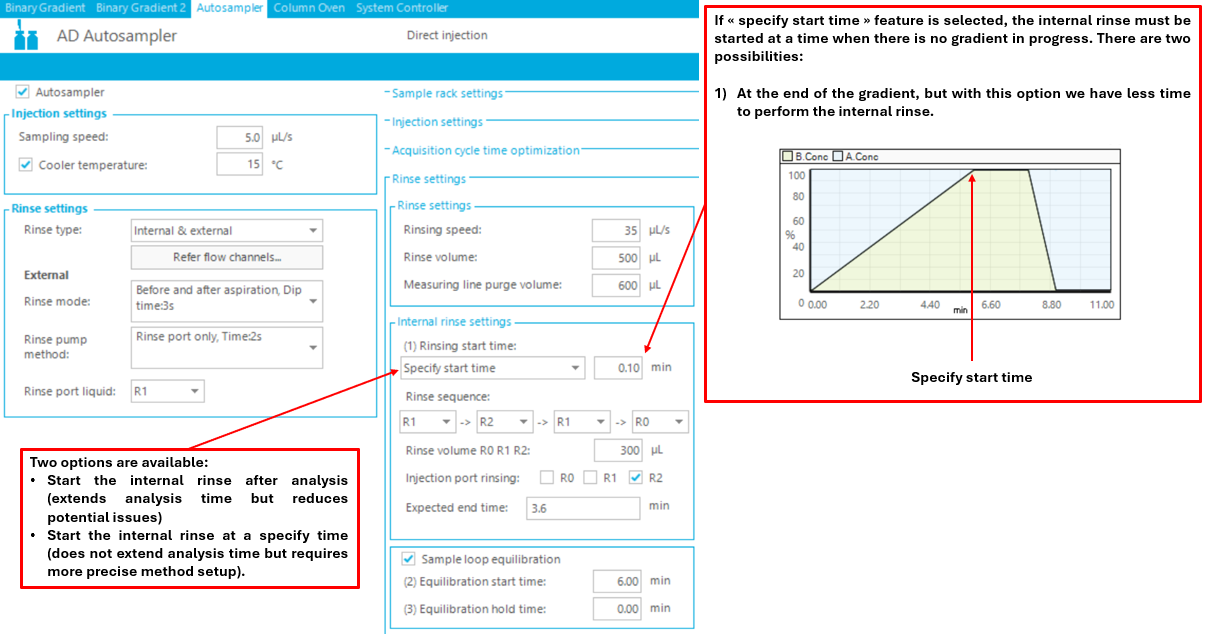
Task: Click the B.Conc legend color swatch
Action: [787, 157]
